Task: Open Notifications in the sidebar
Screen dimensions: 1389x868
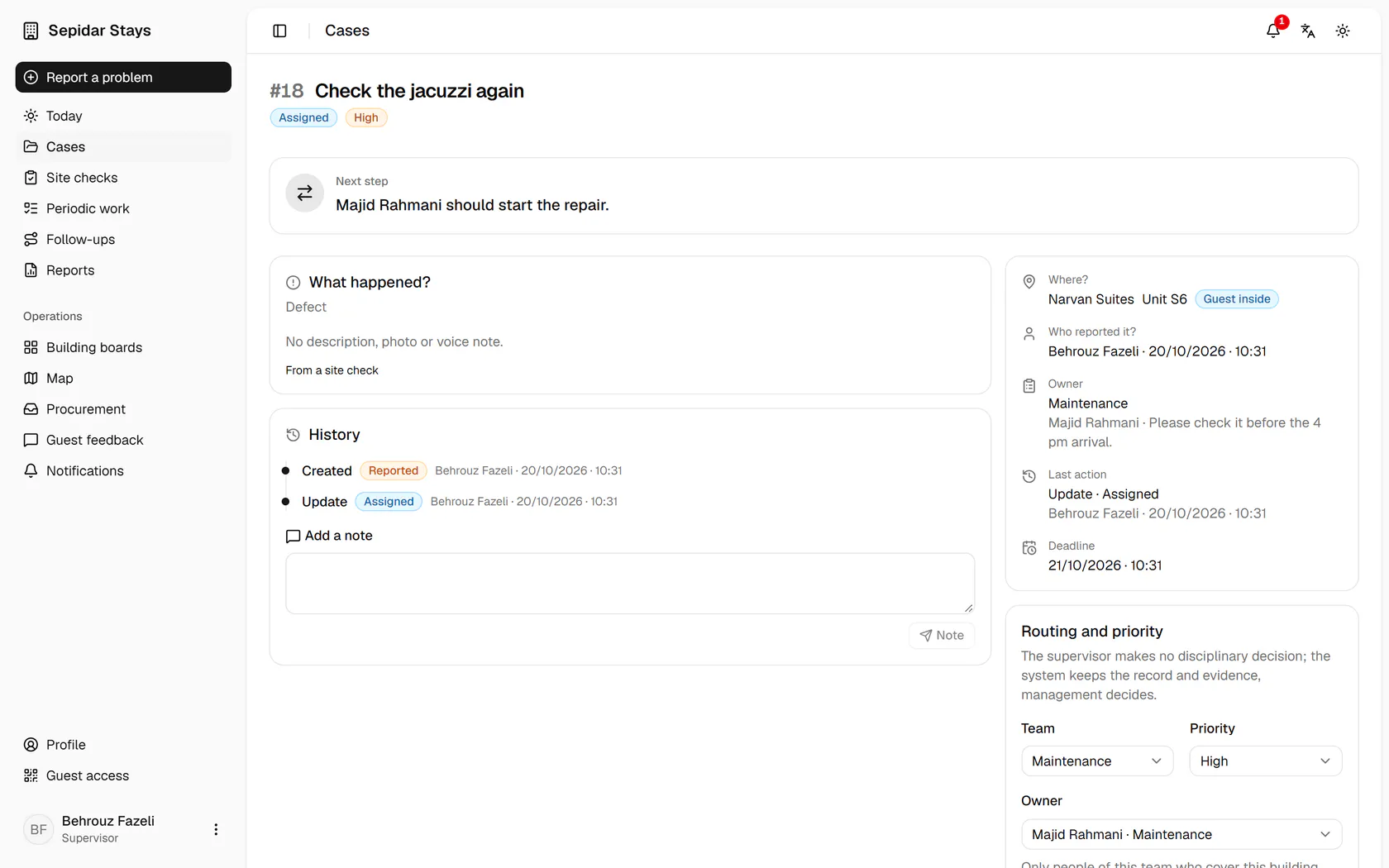Action: coord(123,470)
